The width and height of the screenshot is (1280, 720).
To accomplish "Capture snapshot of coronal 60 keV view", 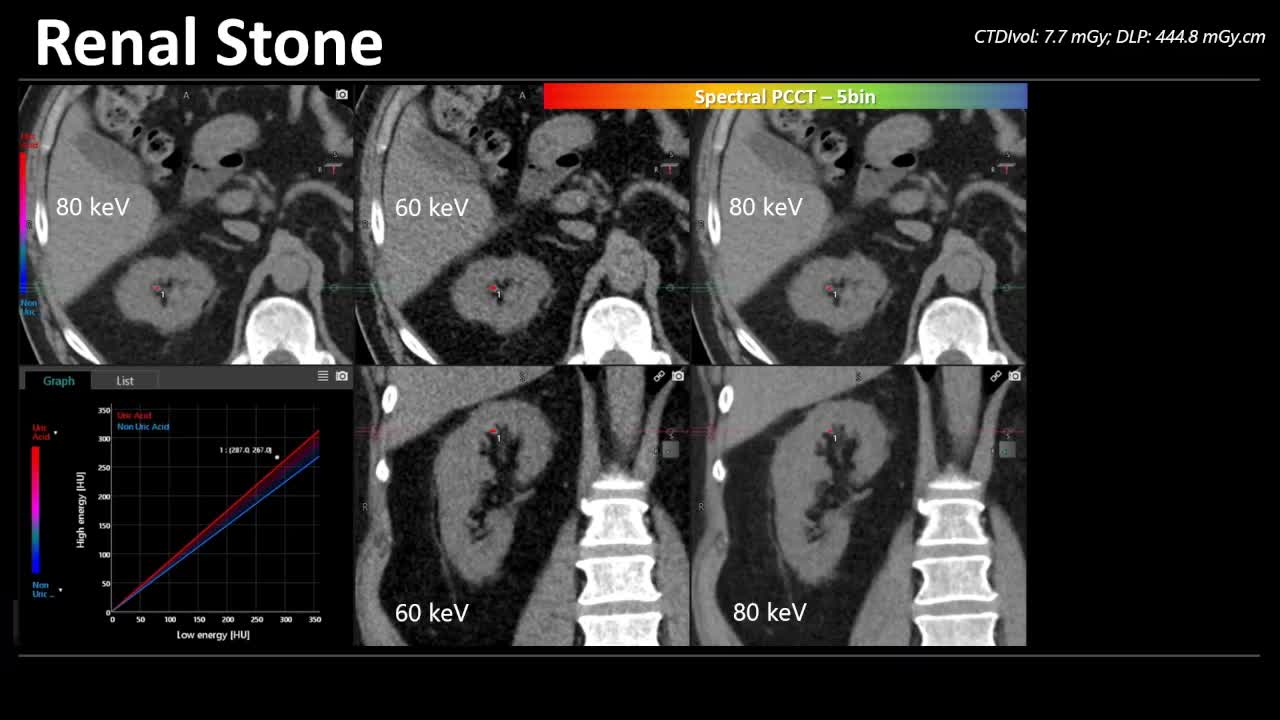I will click(x=678, y=376).
